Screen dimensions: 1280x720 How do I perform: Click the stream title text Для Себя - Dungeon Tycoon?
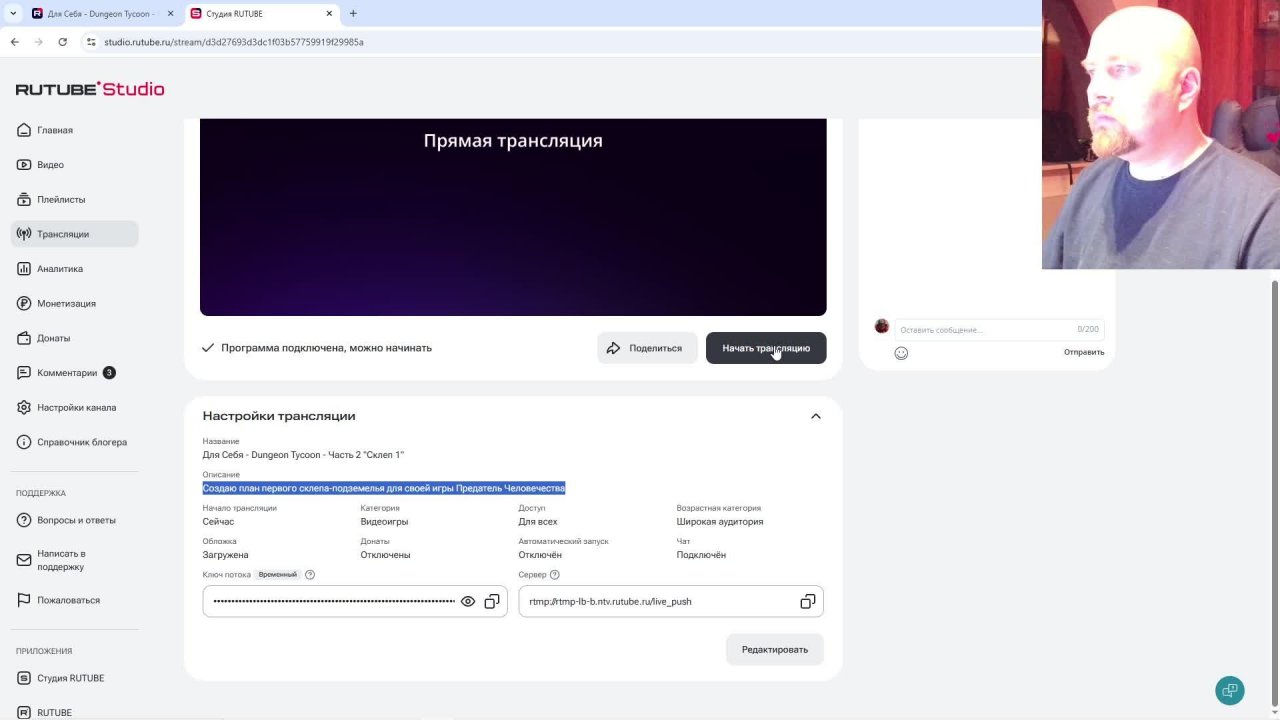tap(303, 455)
